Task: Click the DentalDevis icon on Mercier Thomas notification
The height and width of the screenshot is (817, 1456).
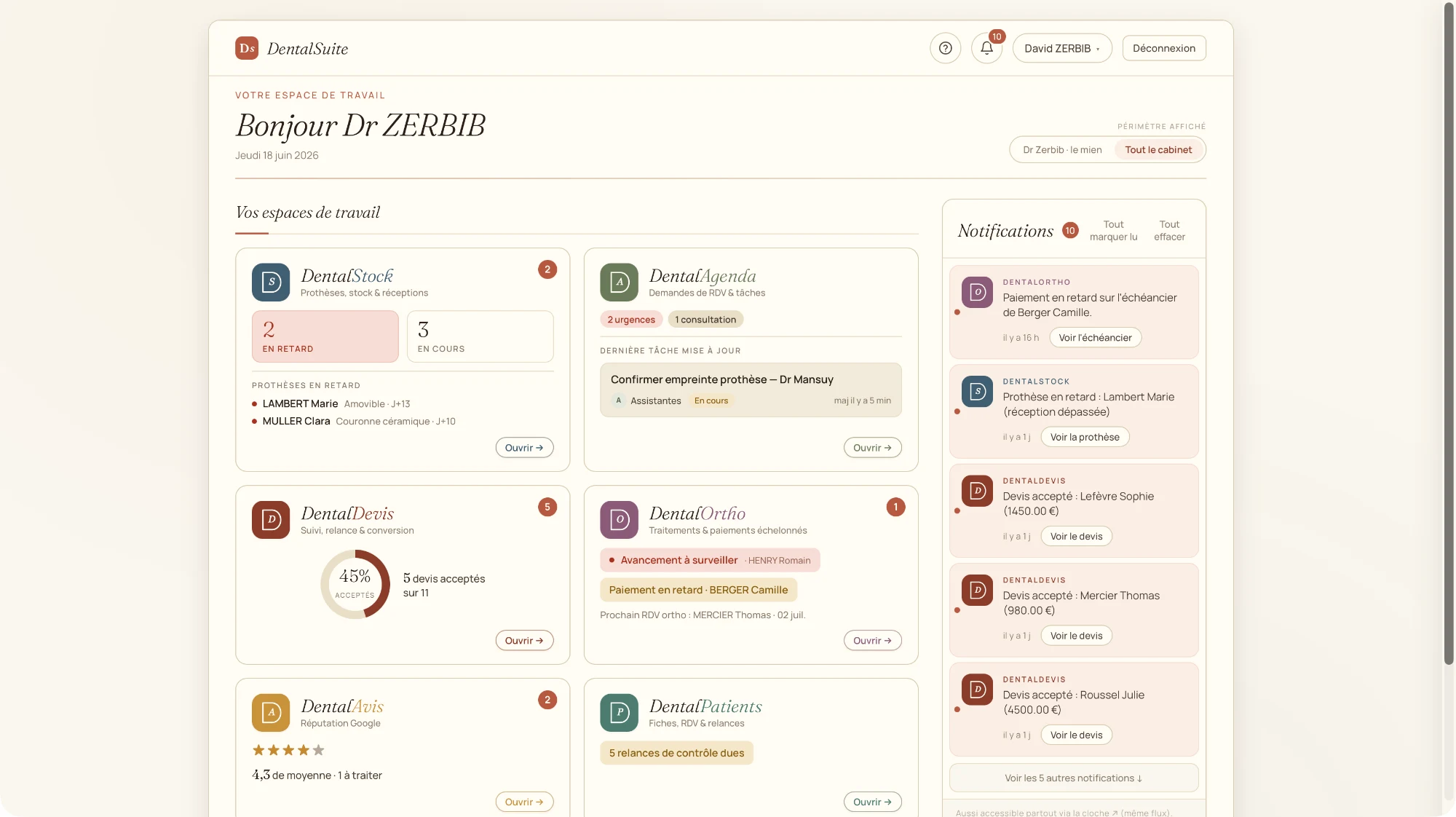Action: pyautogui.click(x=977, y=591)
